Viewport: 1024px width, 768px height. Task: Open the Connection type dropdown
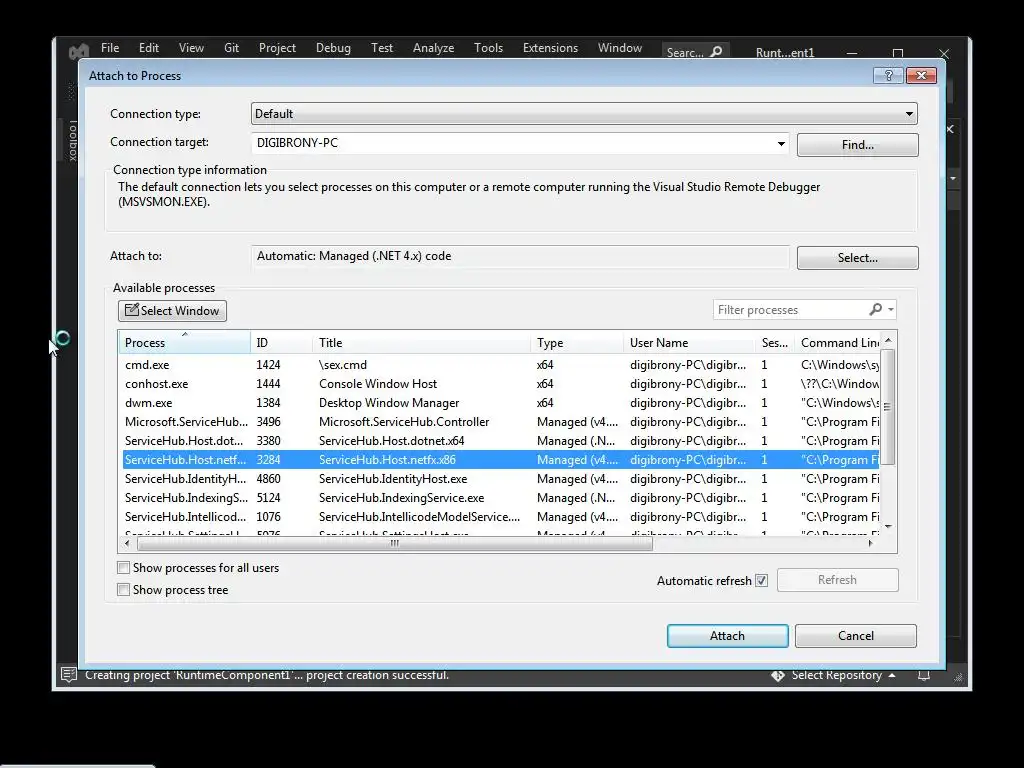tap(908, 114)
